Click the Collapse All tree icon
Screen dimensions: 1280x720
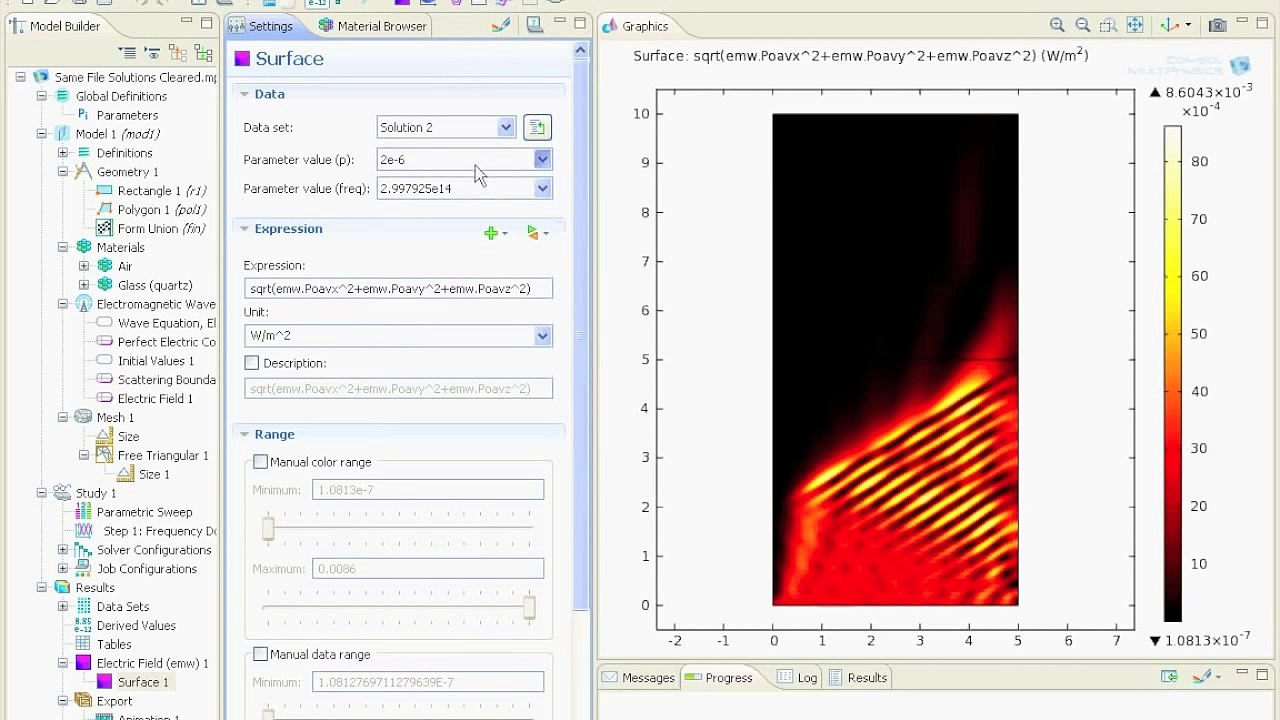coord(127,52)
